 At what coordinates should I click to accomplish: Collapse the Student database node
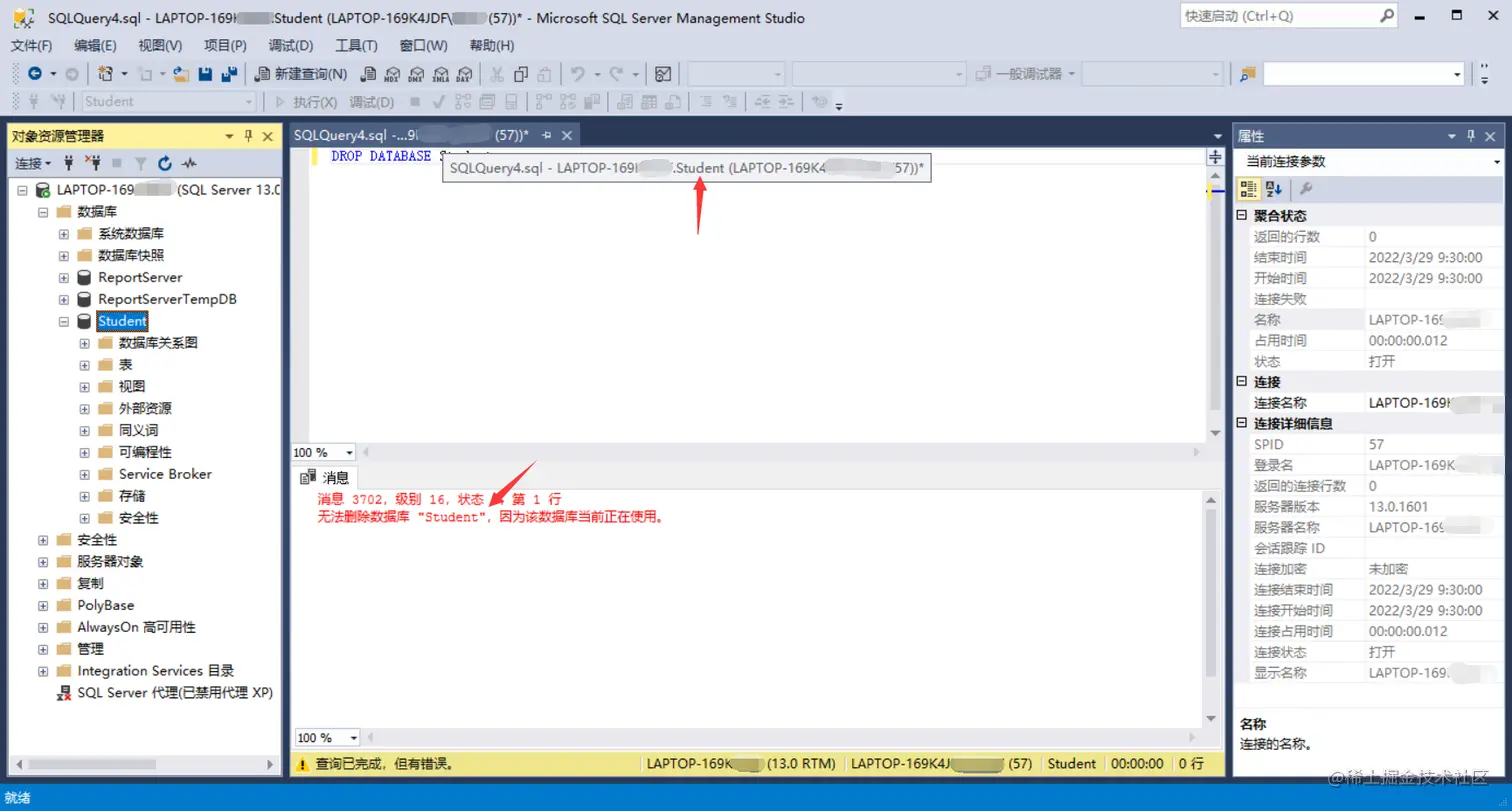tap(64, 321)
